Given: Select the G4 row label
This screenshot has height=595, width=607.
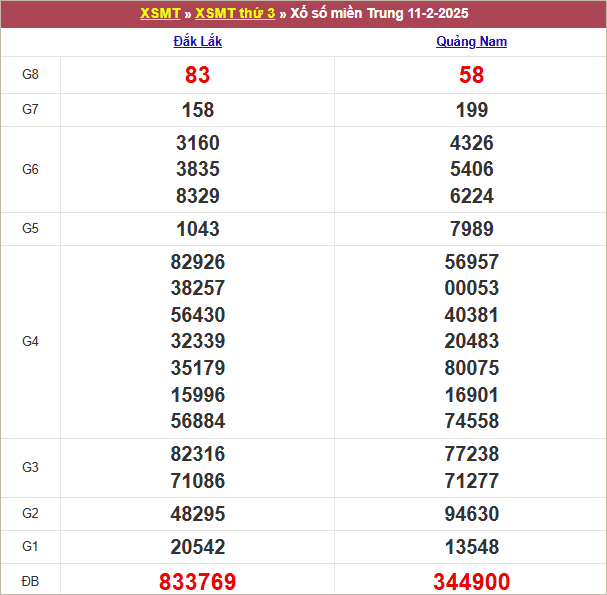Looking at the screenshot, I should [x=30, y=341].
